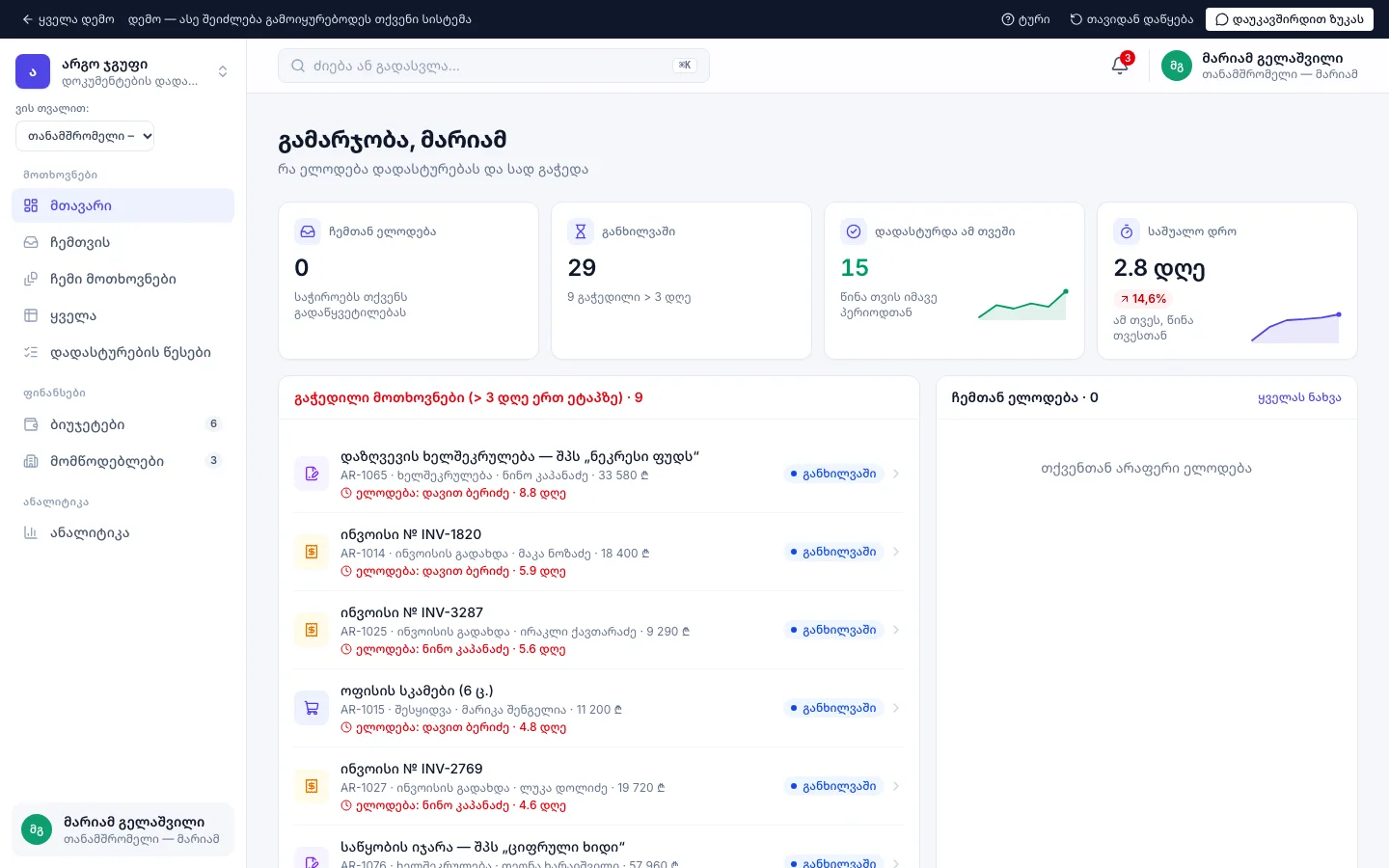Click the checkmark icon on დადასტურდა ამ თვეში card
Screen dimensions: 1389x868
854,231
